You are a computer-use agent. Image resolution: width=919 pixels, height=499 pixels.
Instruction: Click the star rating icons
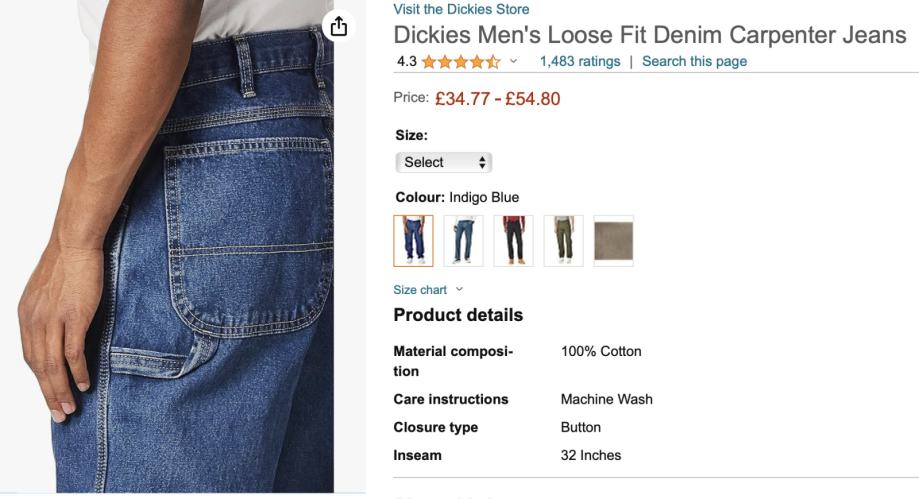pos(461,62)
